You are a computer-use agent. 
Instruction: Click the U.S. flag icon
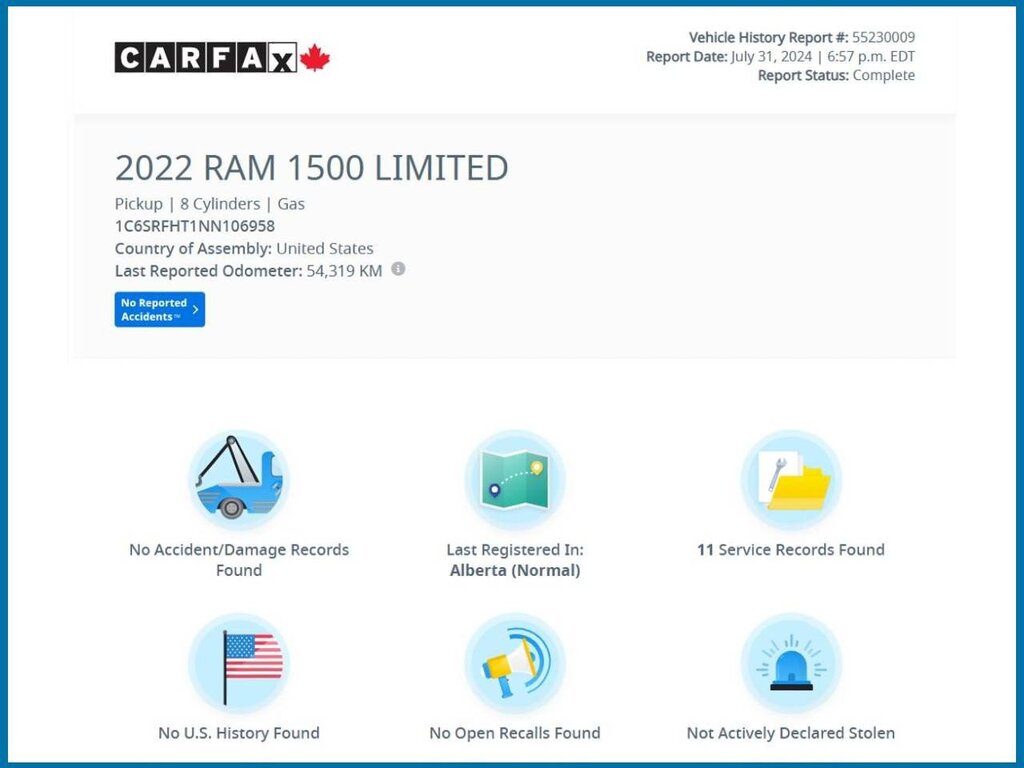pyautogui.click(x=239, y=664)
